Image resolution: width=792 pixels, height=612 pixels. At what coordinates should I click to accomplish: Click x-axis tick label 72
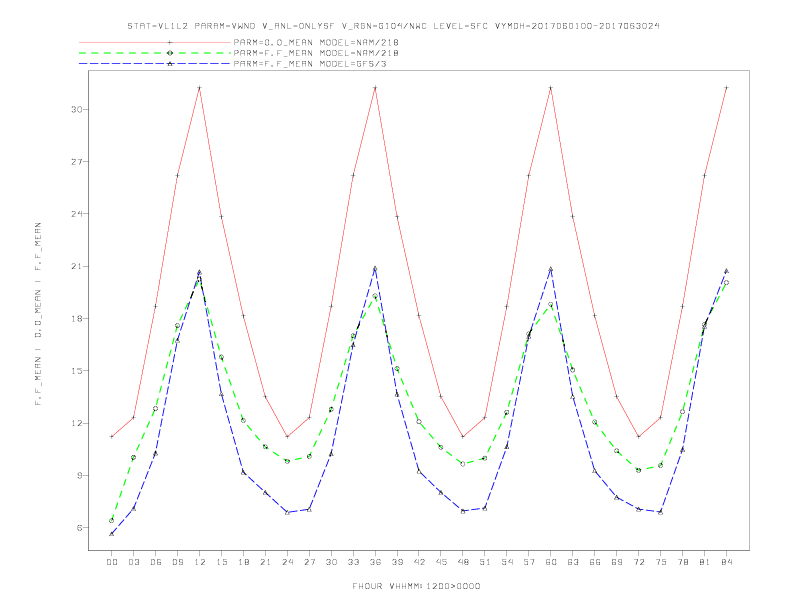coord(638,562)
